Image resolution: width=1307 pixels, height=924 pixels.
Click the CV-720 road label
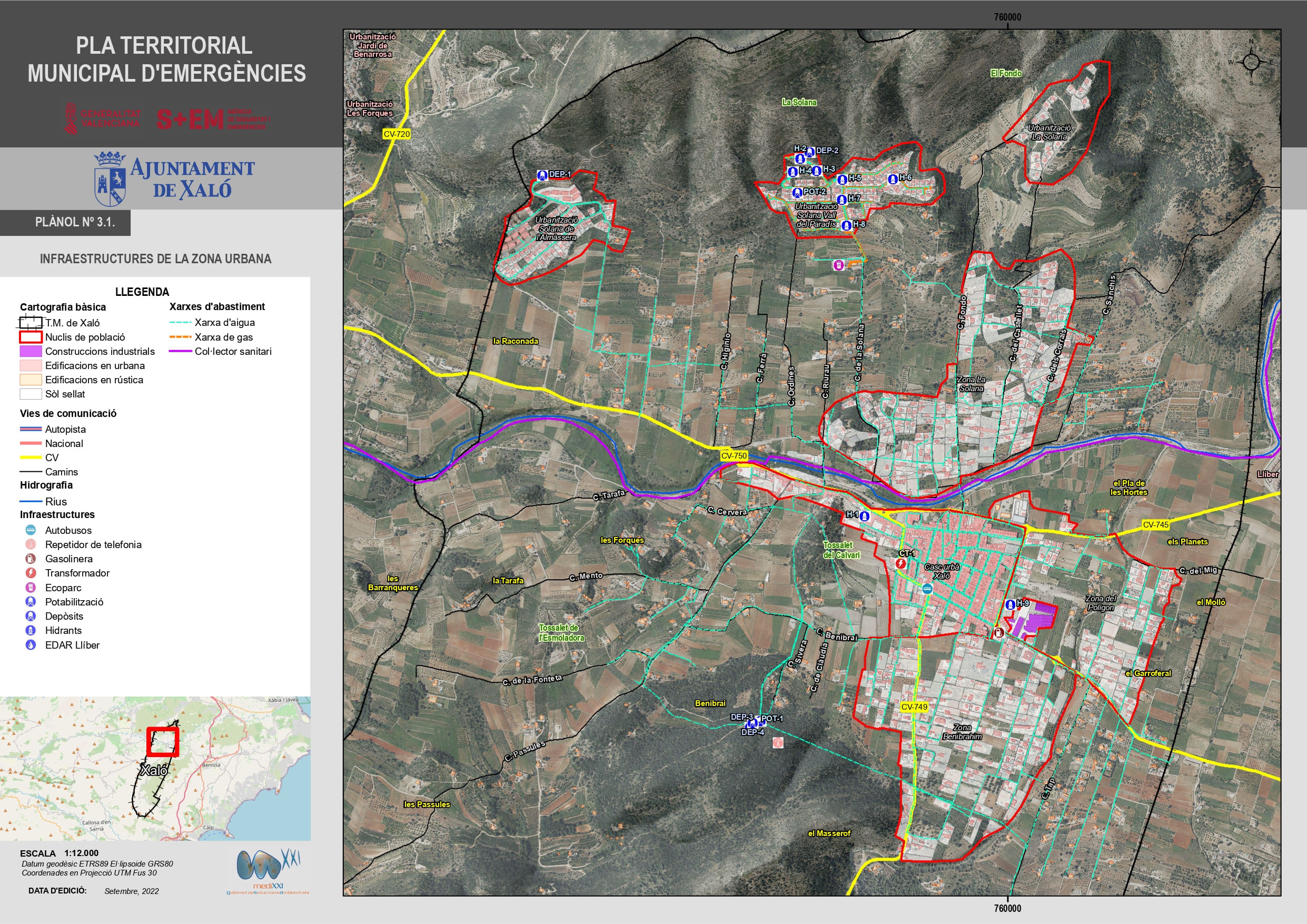pyautogui.click(x=396, y=134)
